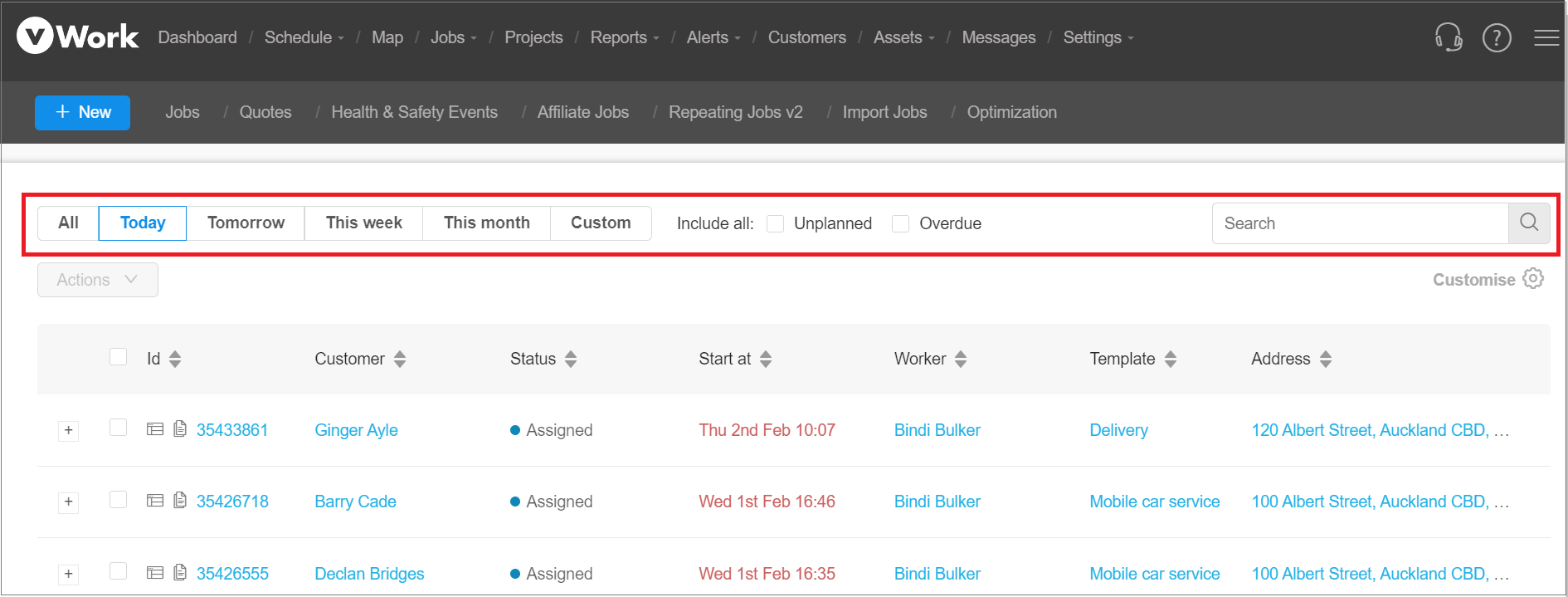
Task: Open the Map page
Action: point(387,37)
